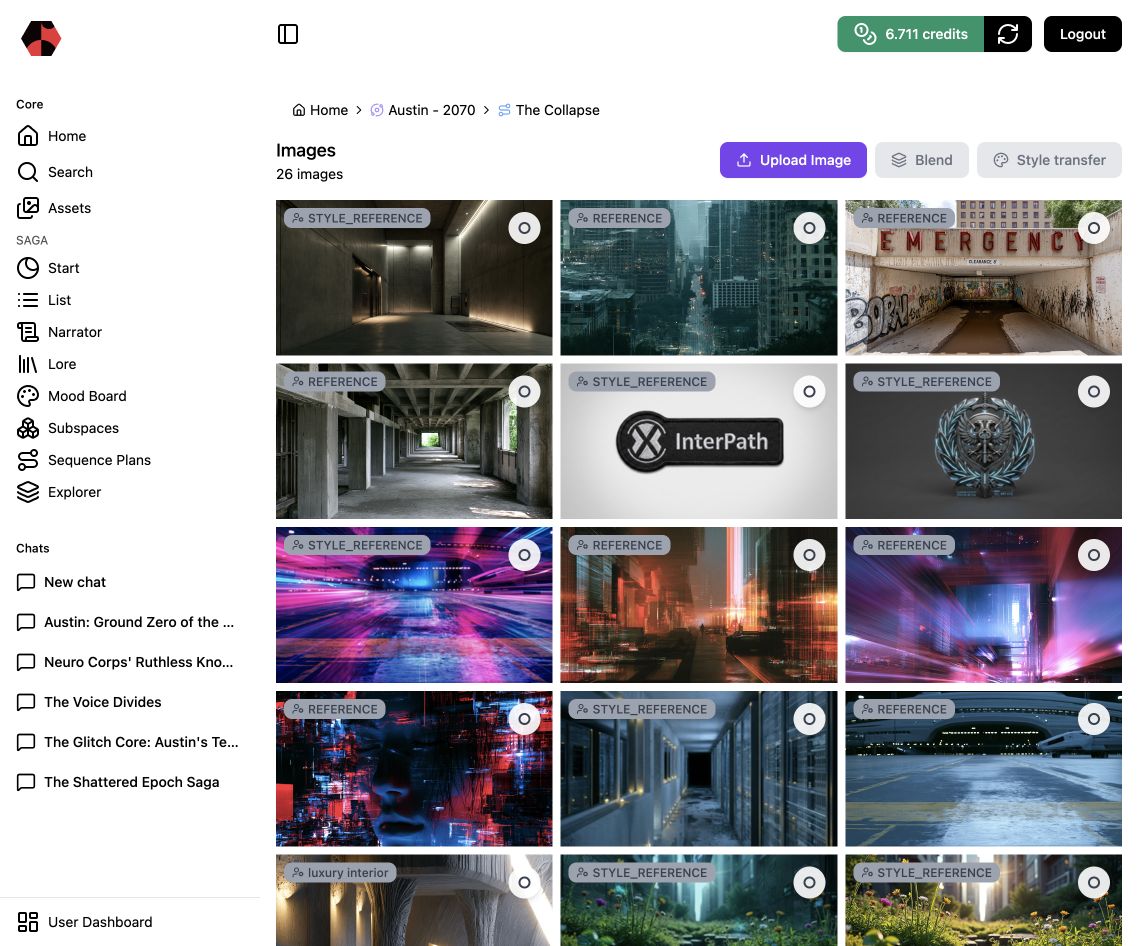Click the Explorer layers icon

pos(28,492)
